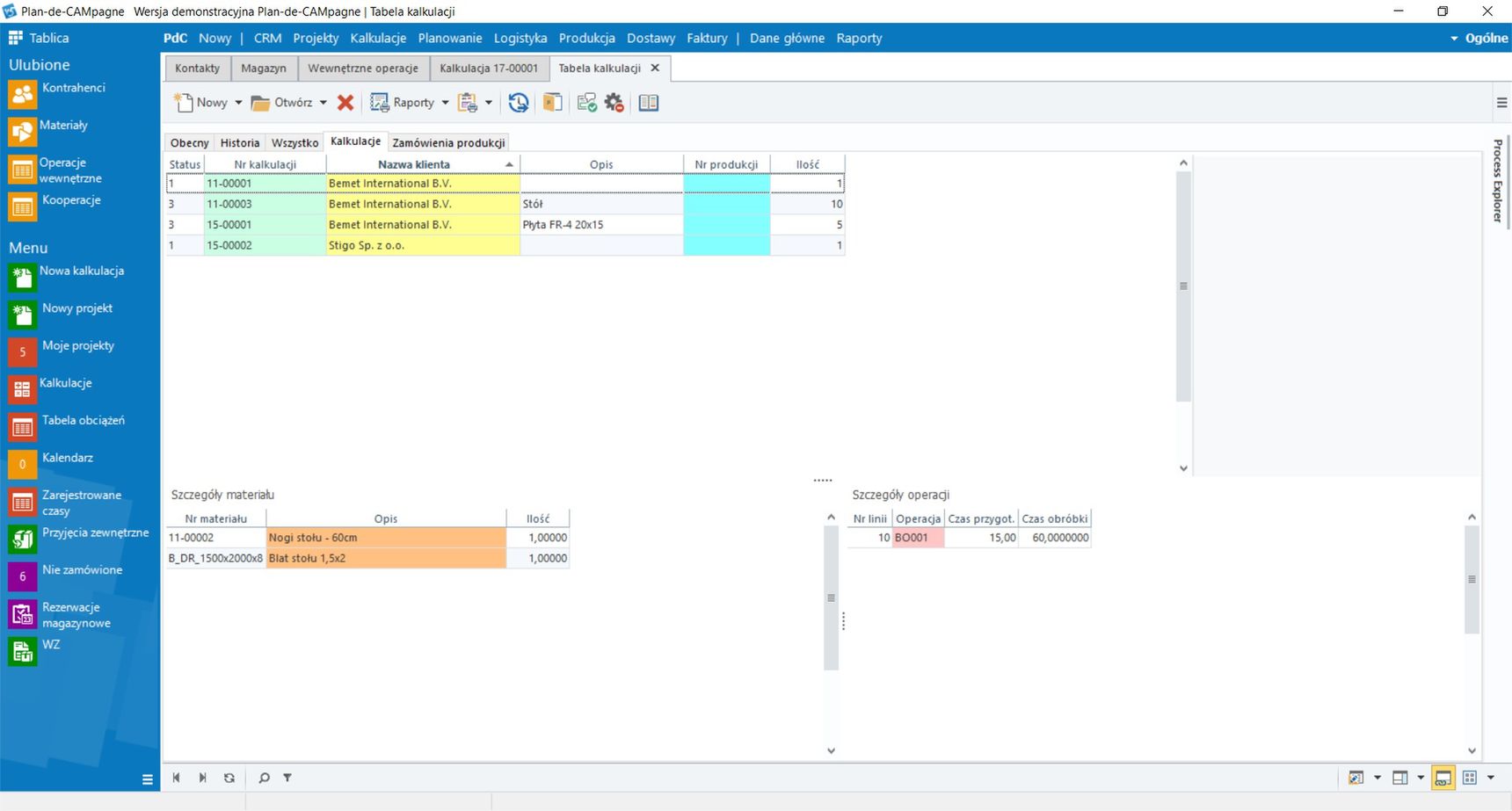Close the Tabela kalkulacji tab
Screen dimensions: 1512x811
click(x=655, y=68)
